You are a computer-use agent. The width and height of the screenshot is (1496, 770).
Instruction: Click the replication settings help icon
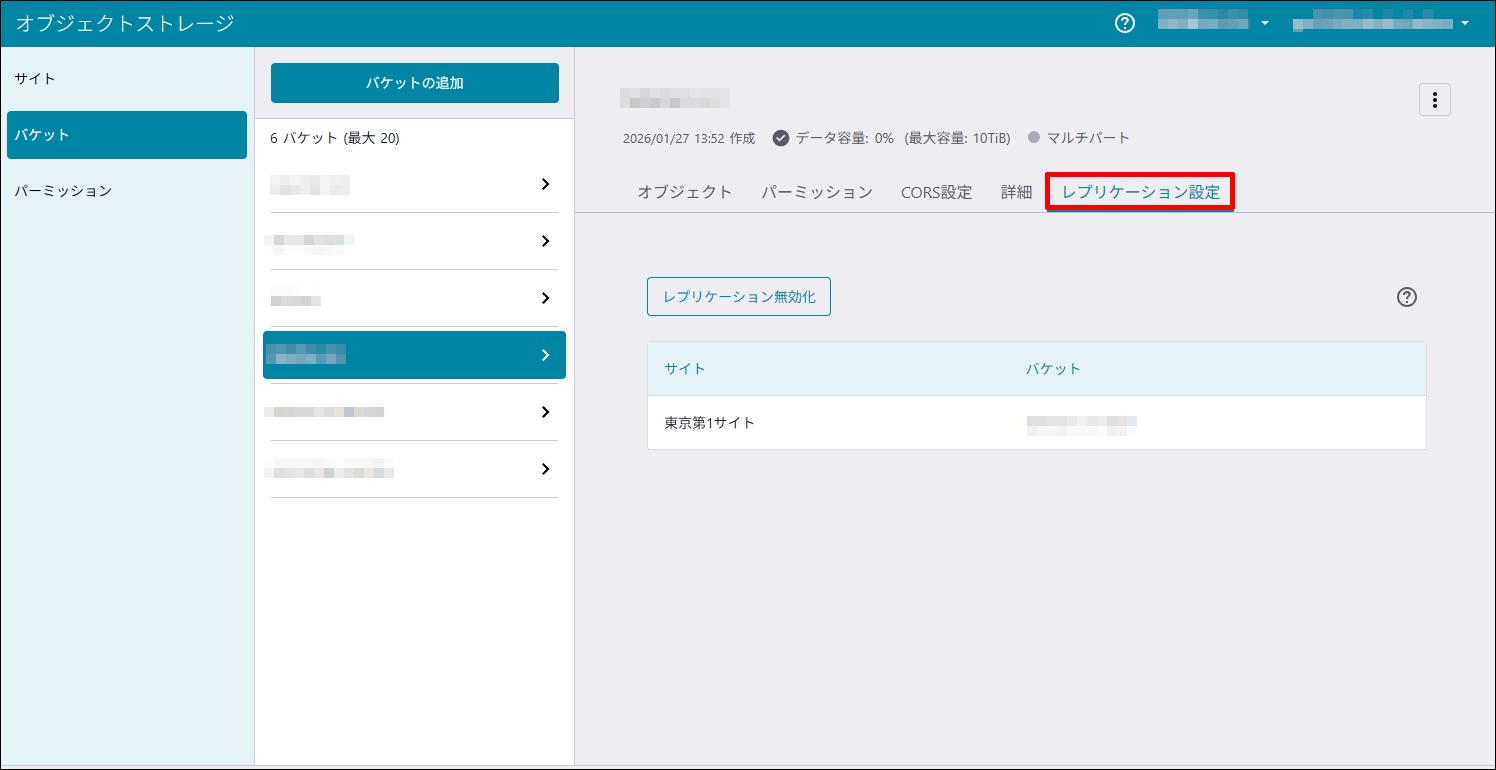point(1406,297)
